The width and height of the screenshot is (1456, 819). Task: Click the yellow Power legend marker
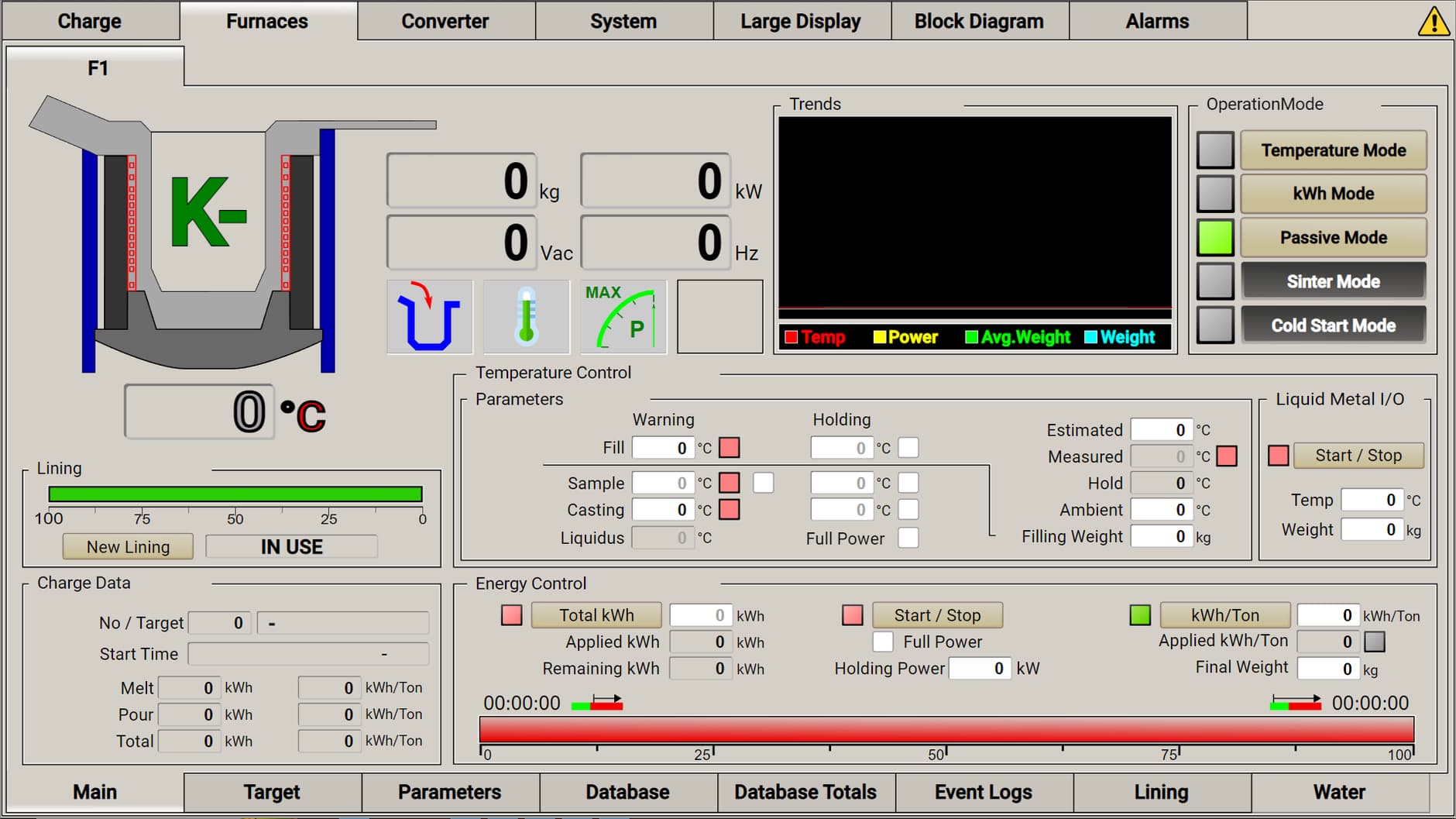coord(879,337)
